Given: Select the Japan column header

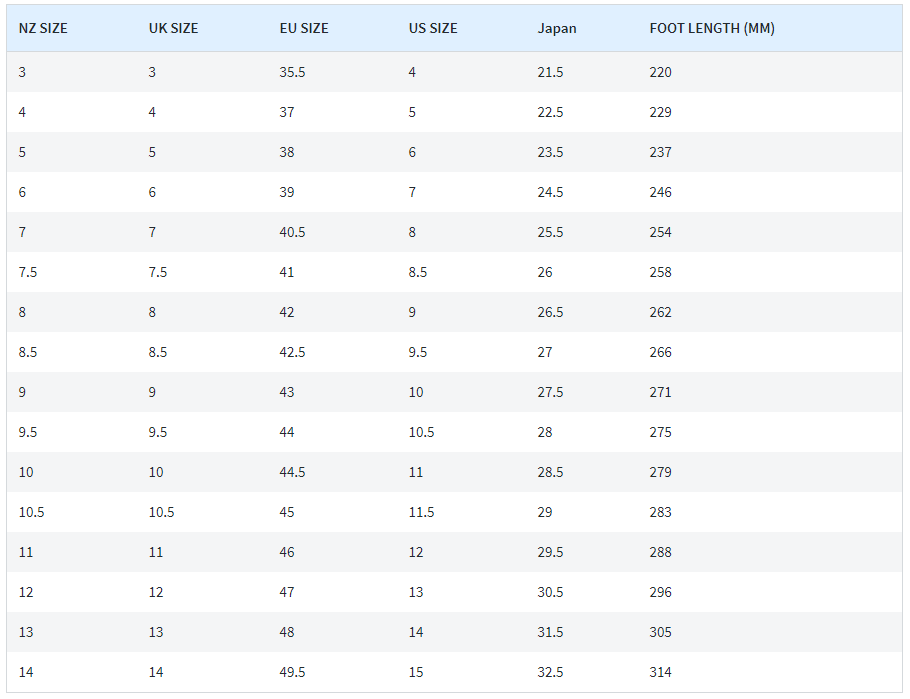Looking at the screenshot, I should pos(557,28).
